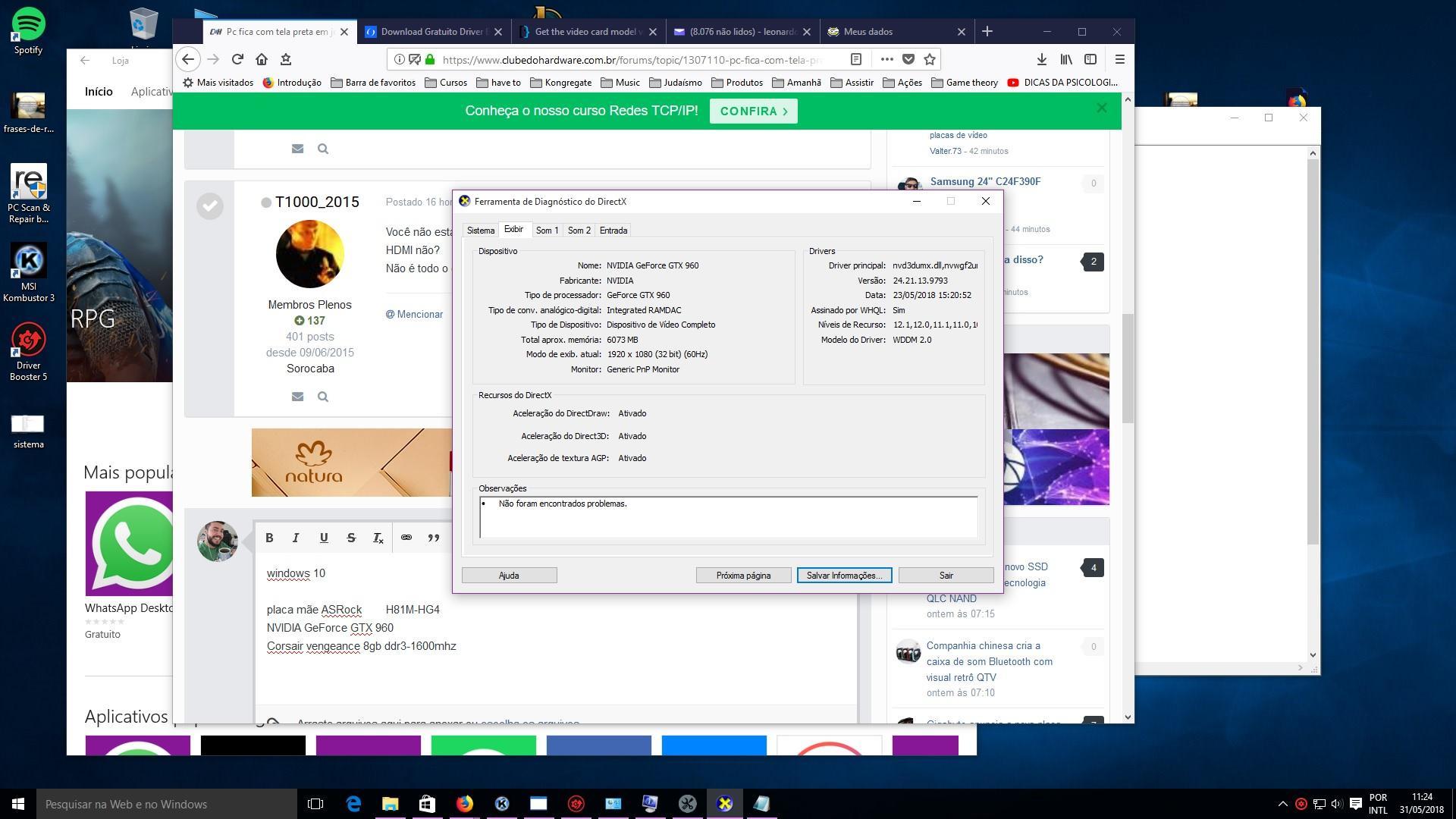Screen dimensions: 1456x819
Task: Open Edge from the taskbar
Action: [x=353, y=804]
